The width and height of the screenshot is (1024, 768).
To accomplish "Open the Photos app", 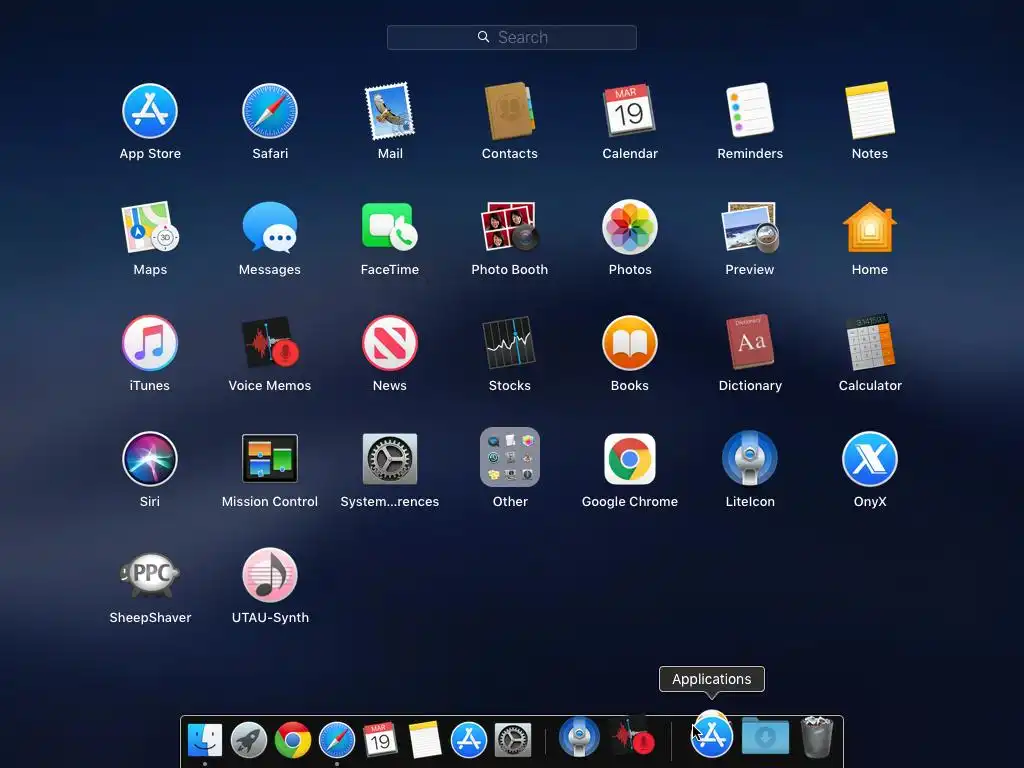I will pos(630,227).
